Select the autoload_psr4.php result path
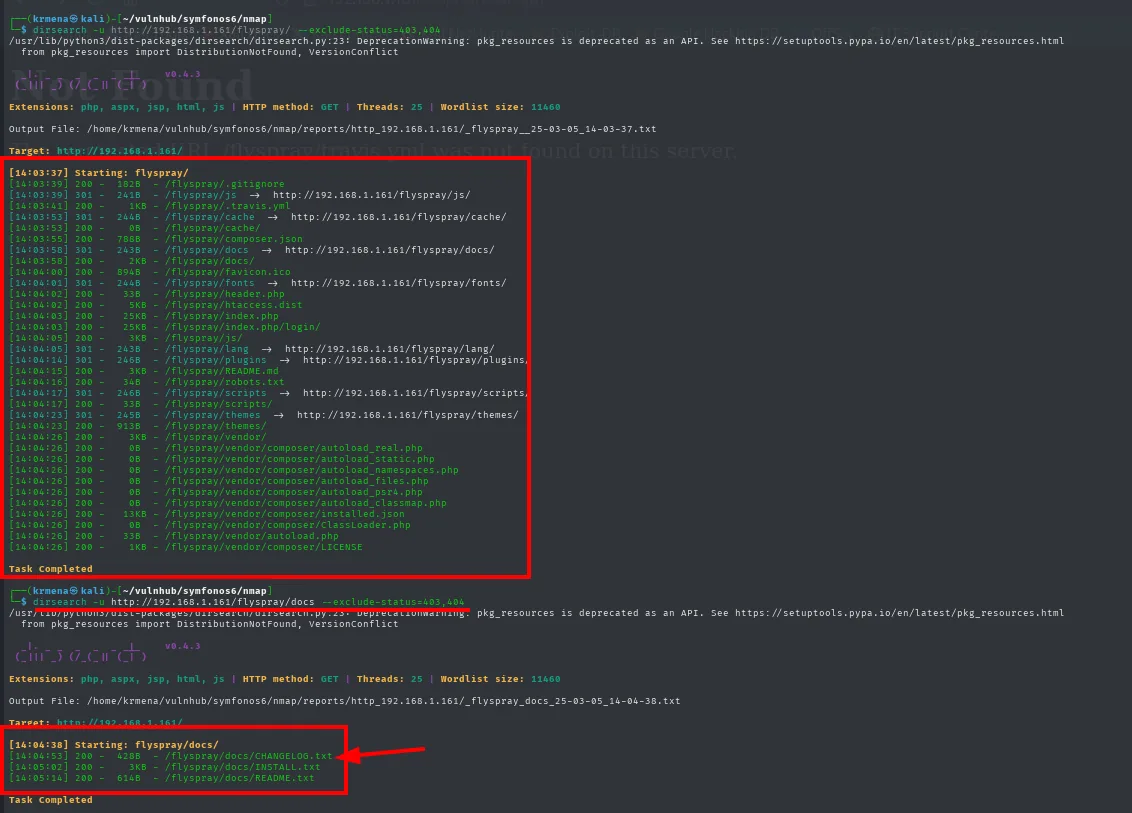The image size is (1132, 813). (x=294, y=492)
